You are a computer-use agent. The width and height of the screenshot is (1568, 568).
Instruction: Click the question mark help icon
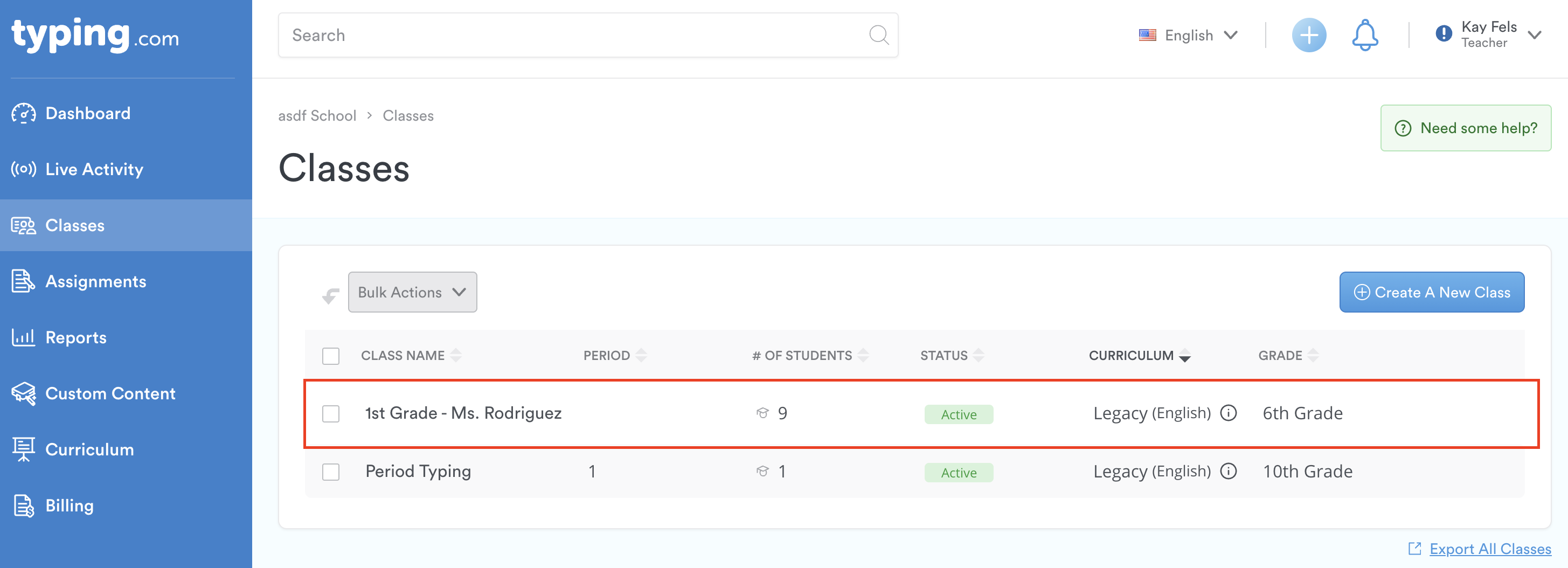click(x=1403, y=128)
